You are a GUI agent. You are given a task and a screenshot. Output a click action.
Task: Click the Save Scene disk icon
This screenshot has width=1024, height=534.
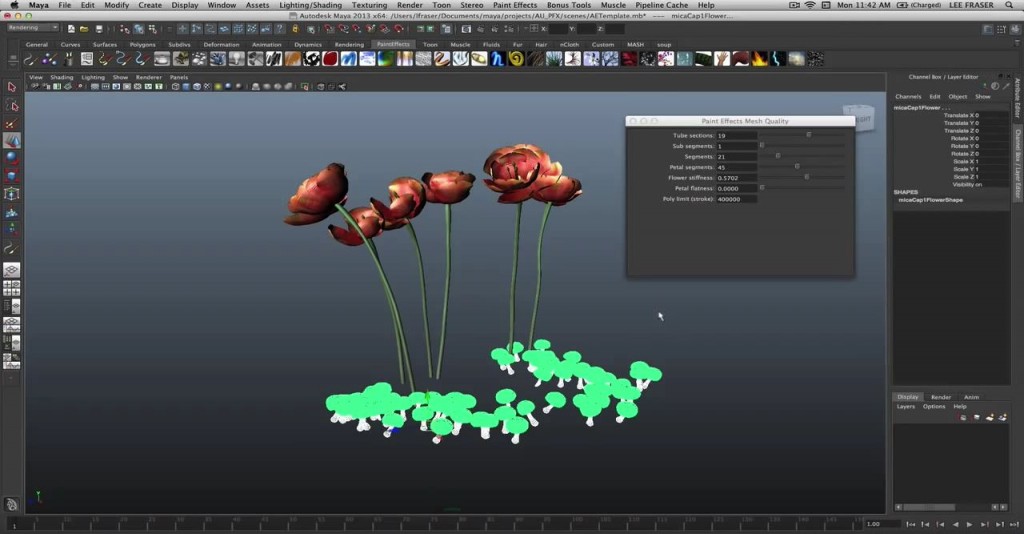pos(99,29)
